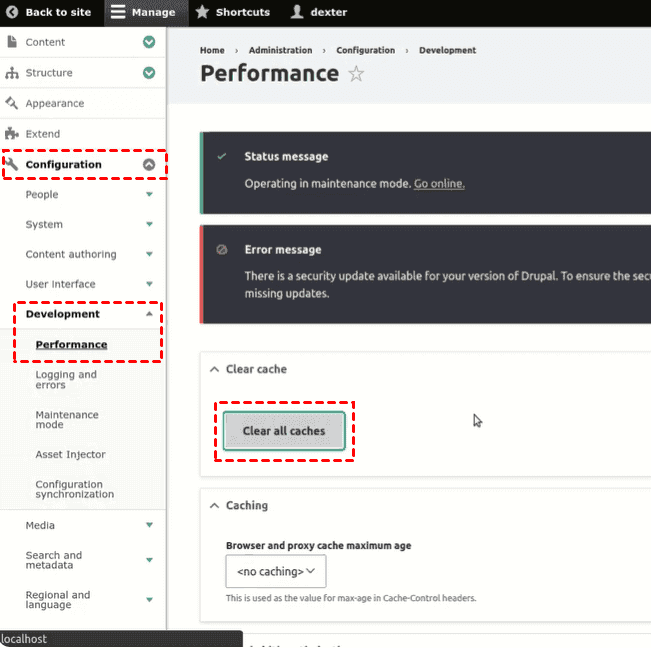Open Search and metadata section
Screen dimensions: 651x648
[x=54, y=560]
